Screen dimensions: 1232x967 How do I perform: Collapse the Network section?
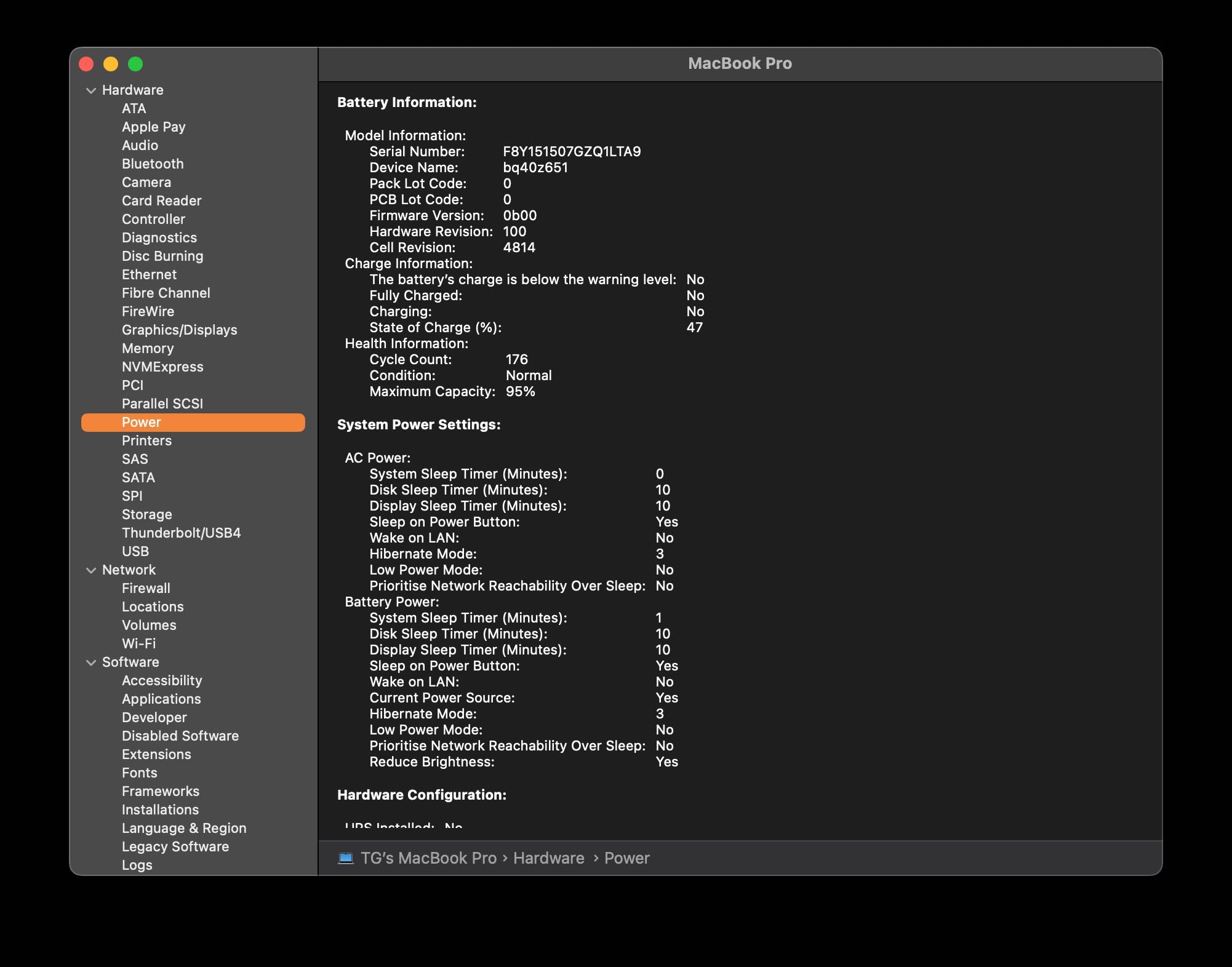91,570
